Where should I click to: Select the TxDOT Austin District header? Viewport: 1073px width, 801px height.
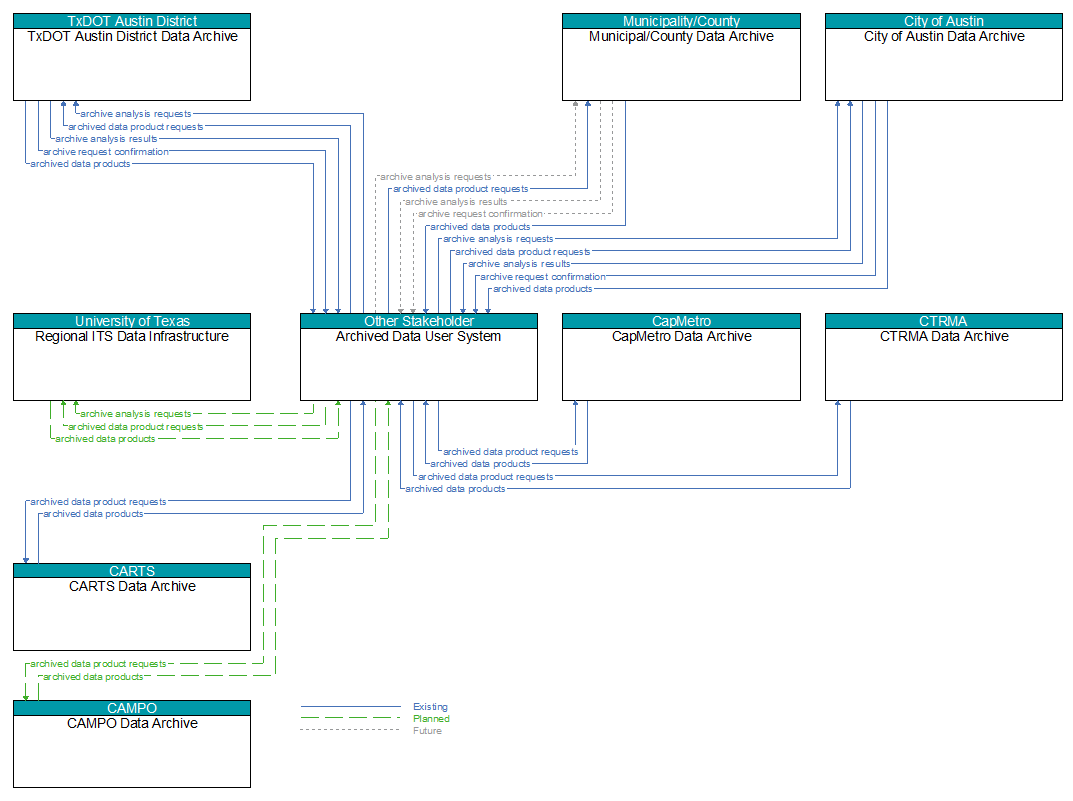[x=132, y=21]
